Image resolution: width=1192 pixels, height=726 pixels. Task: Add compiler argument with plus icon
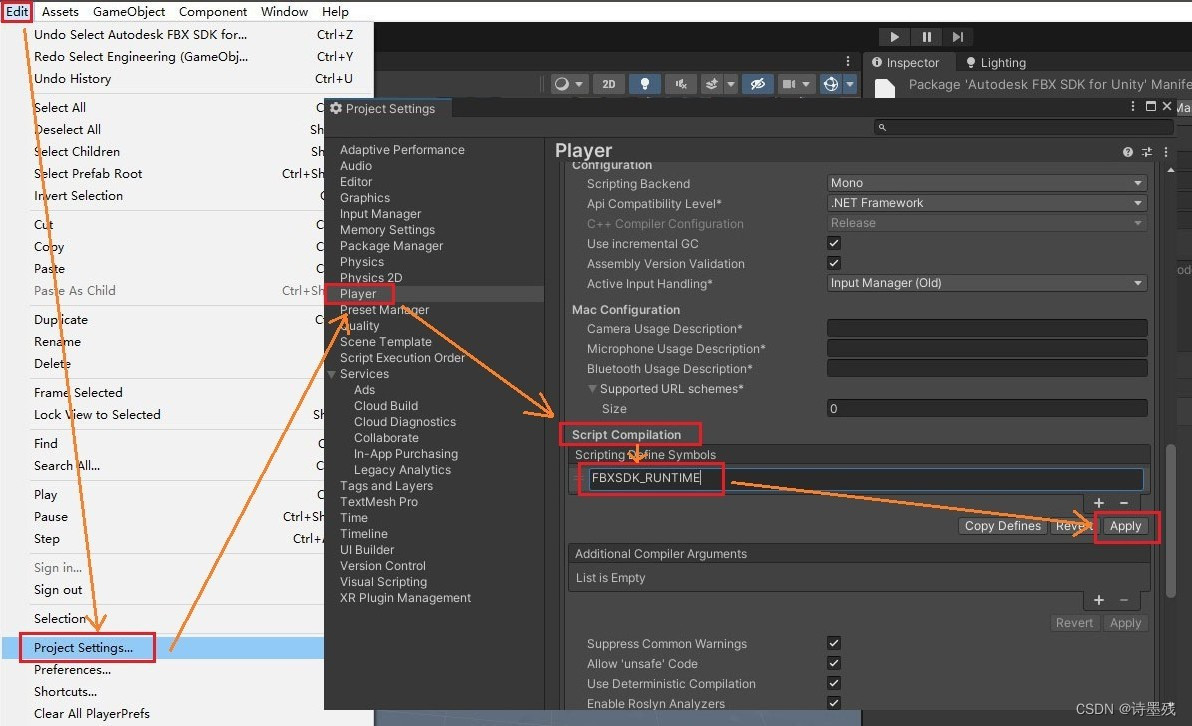1098,600
